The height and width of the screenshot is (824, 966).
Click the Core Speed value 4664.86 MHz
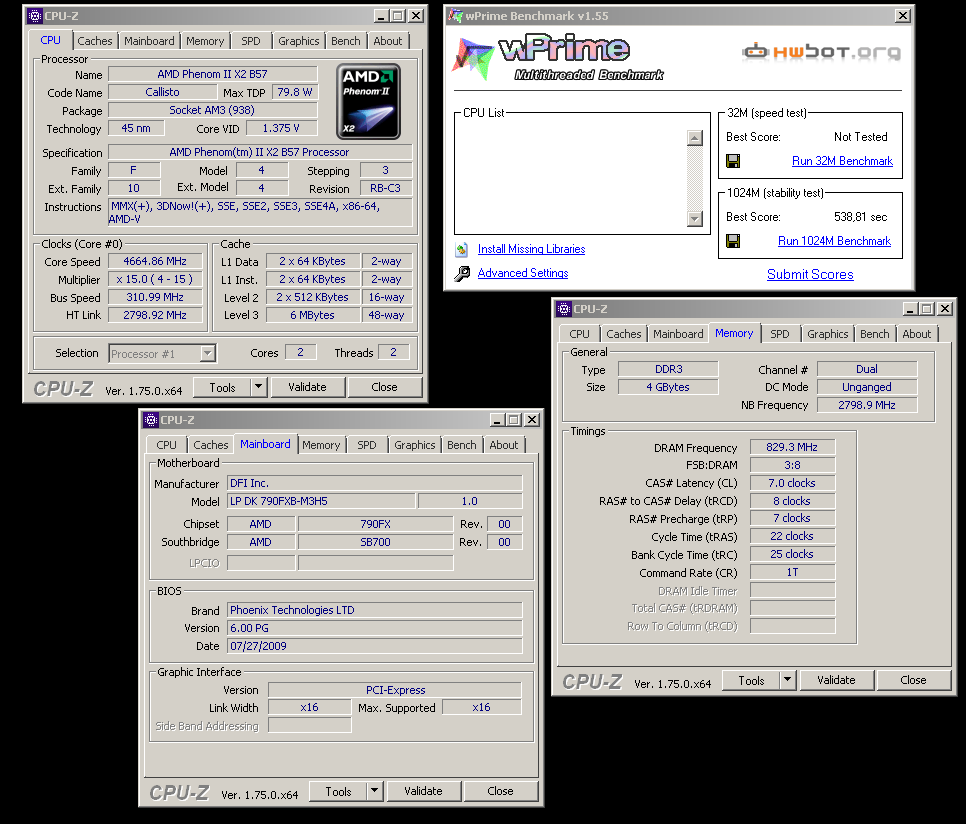tap(155, 261)
